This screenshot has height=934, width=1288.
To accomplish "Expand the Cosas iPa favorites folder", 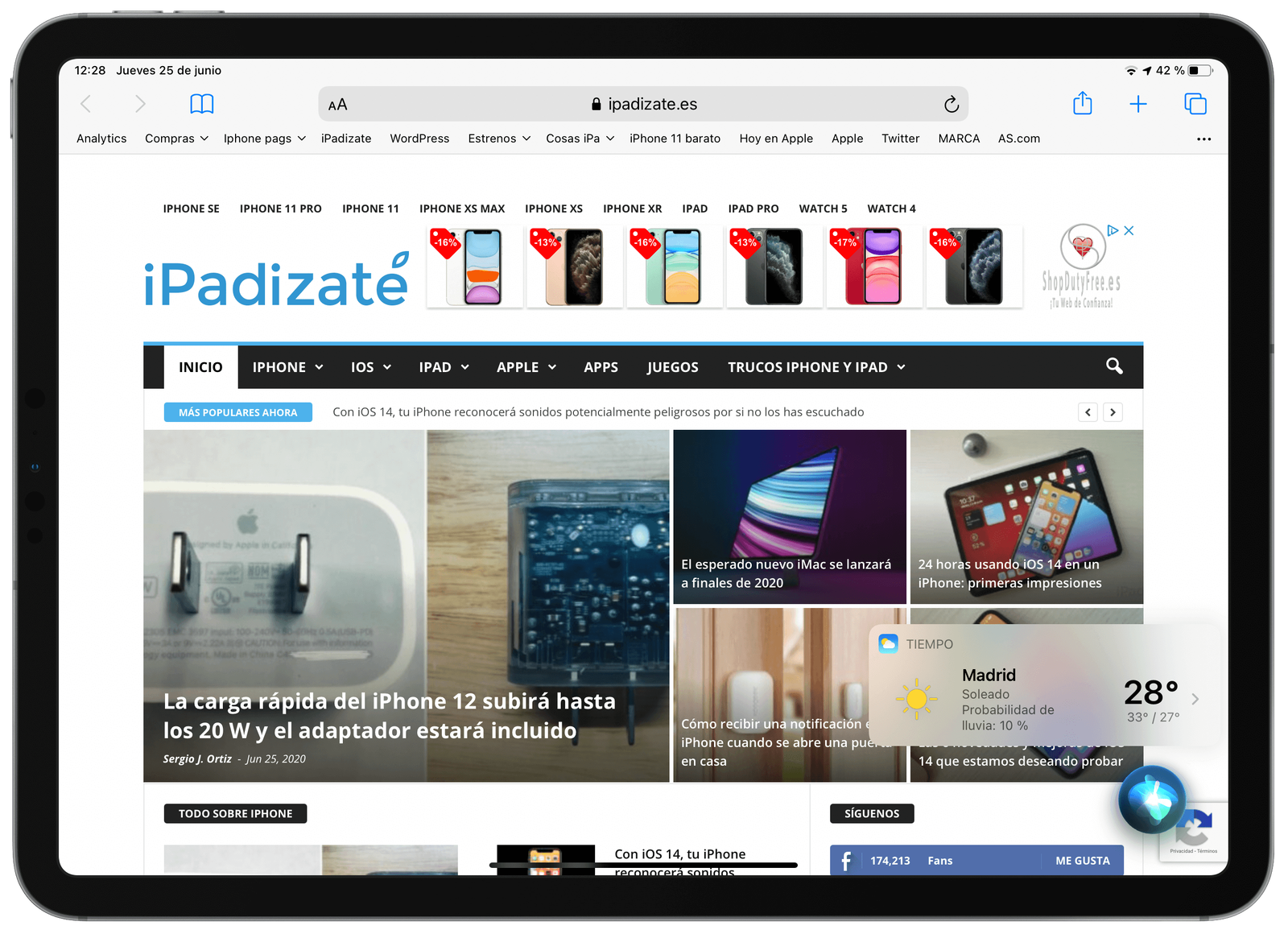I will 580,138.
